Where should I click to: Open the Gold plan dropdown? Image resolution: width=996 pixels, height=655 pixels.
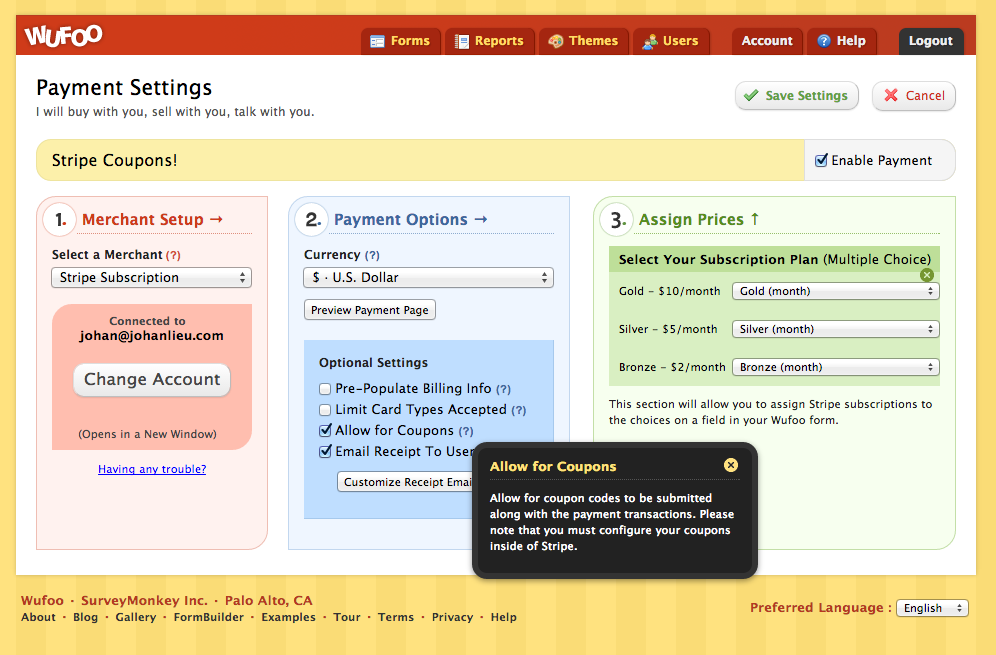(x=835, y=291)
